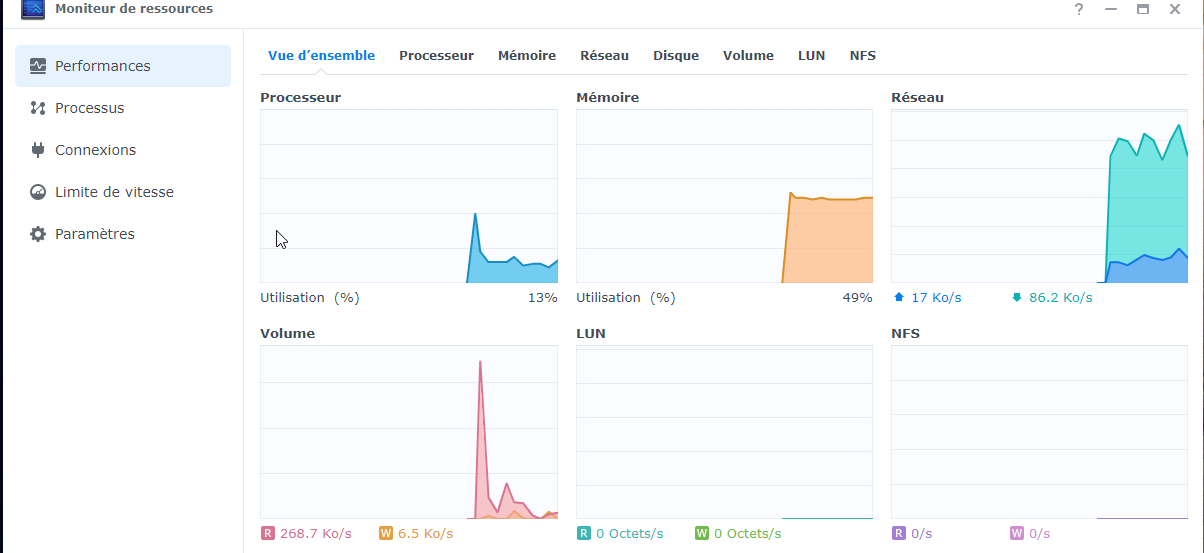
Task: Open the Mémoire tab
Action: click(527, 56)
